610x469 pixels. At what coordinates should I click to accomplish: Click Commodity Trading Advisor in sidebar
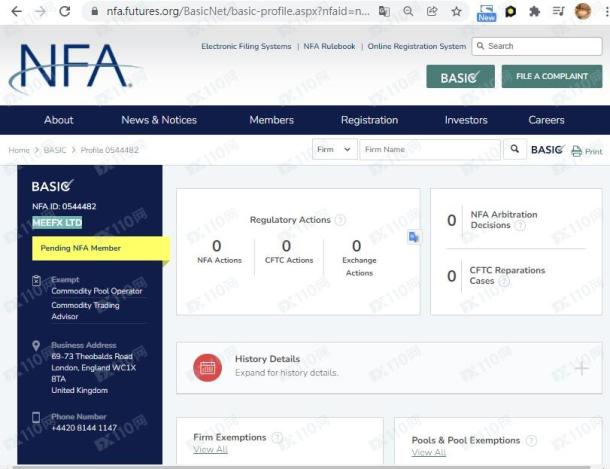[85, 311]
